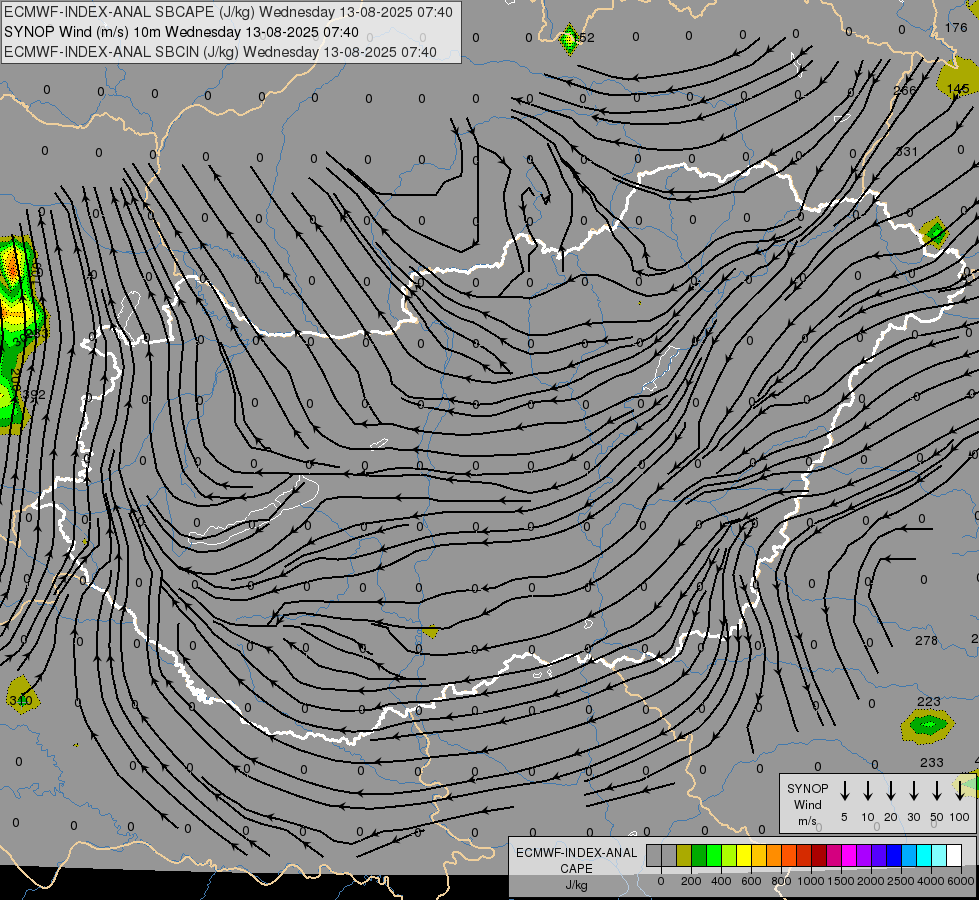Click the 50 label in wind legend
This screenshot has height=900, width=979.
click(937, 817)
